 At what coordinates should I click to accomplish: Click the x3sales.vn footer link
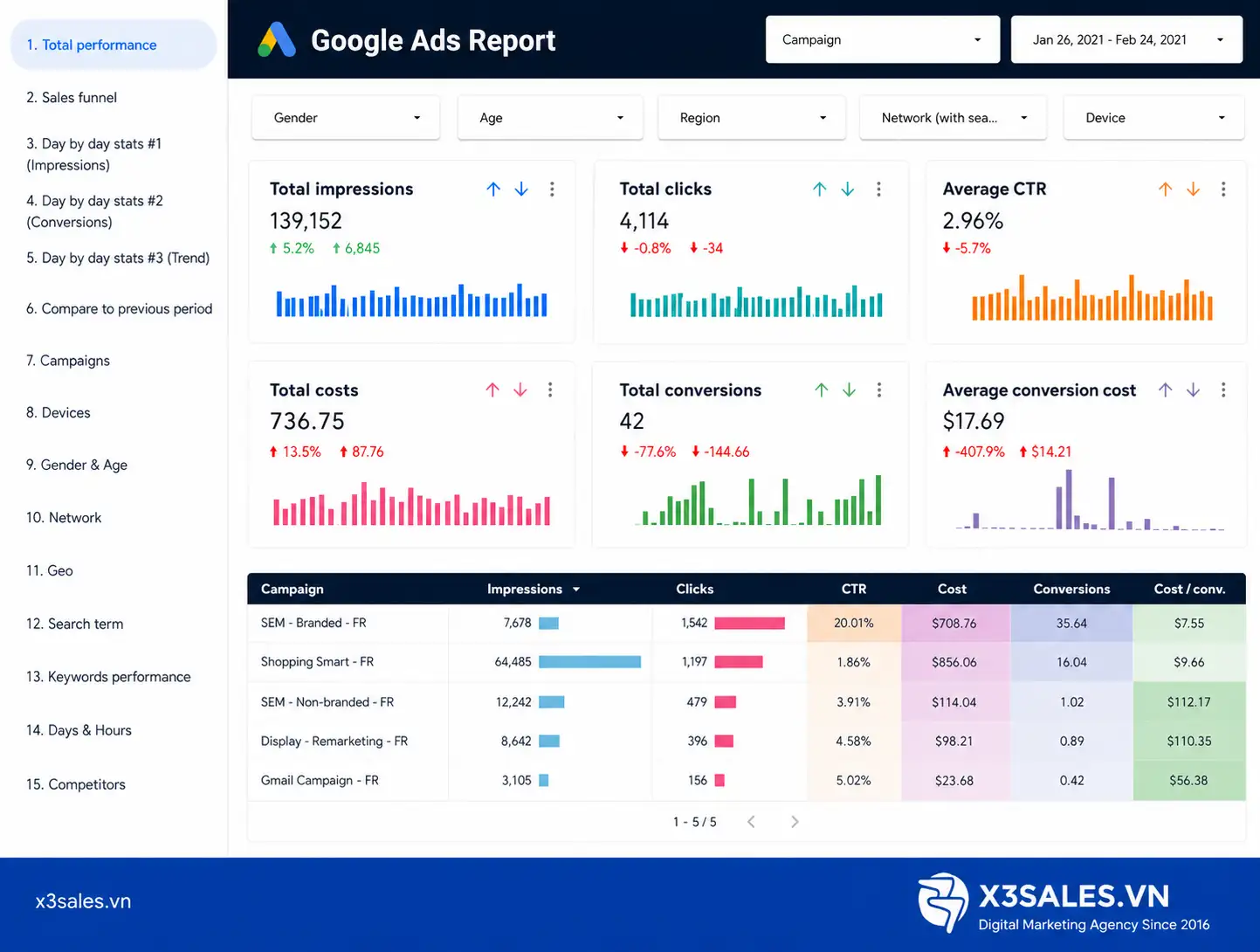click(x=83, y=901)
